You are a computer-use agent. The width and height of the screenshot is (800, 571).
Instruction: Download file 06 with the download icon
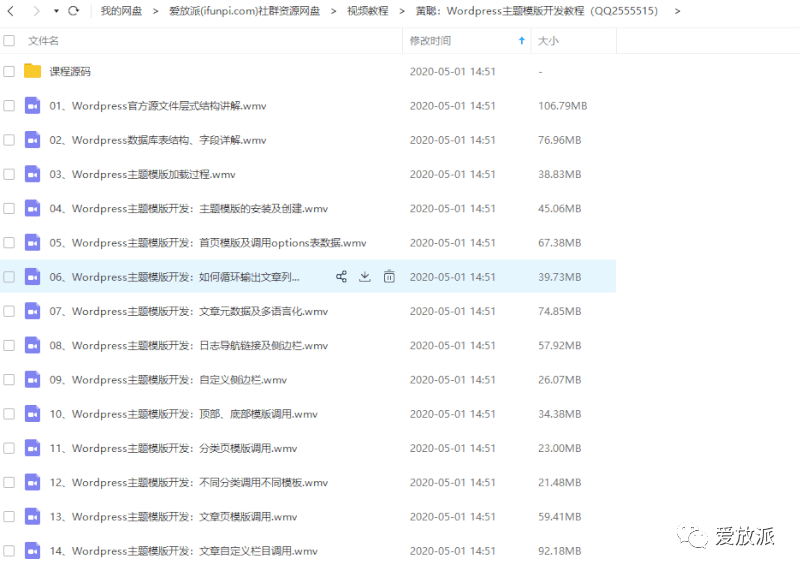tap(365, 277)
